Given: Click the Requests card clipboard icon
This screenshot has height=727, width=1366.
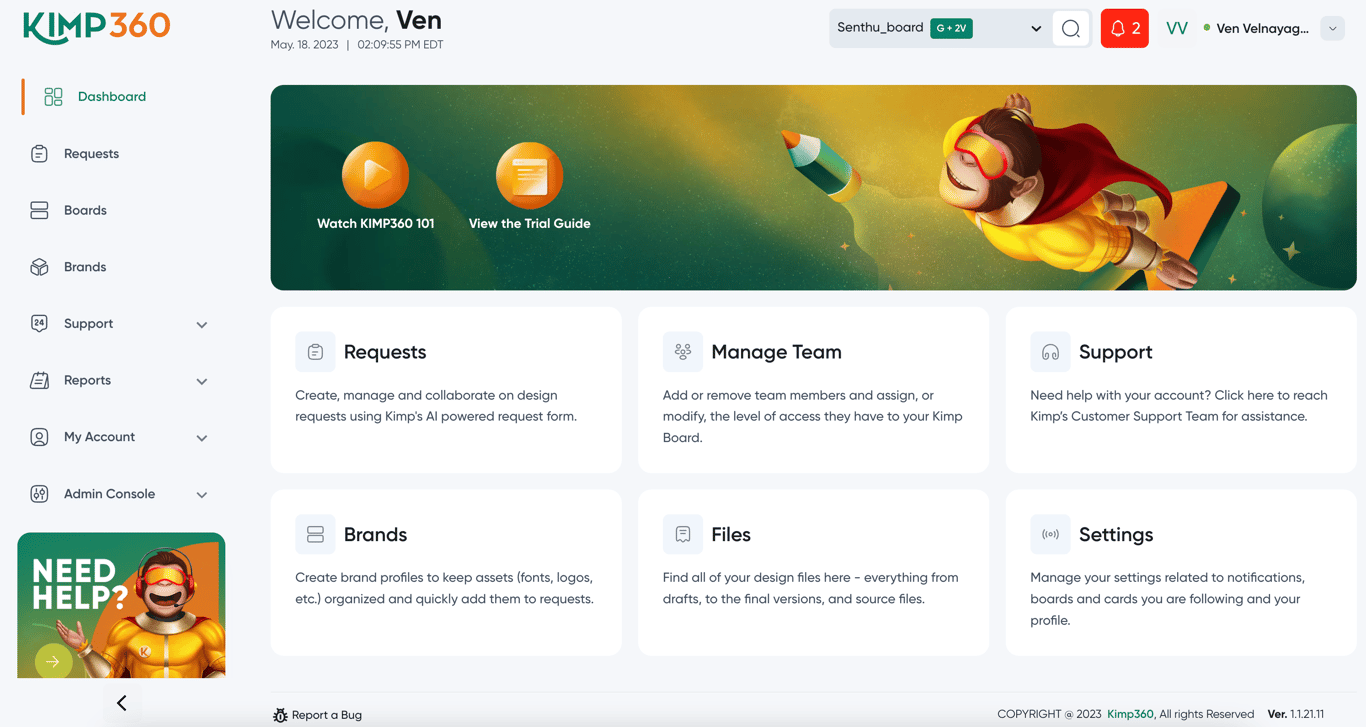Looking at the screenshot, I should point(315,352).
